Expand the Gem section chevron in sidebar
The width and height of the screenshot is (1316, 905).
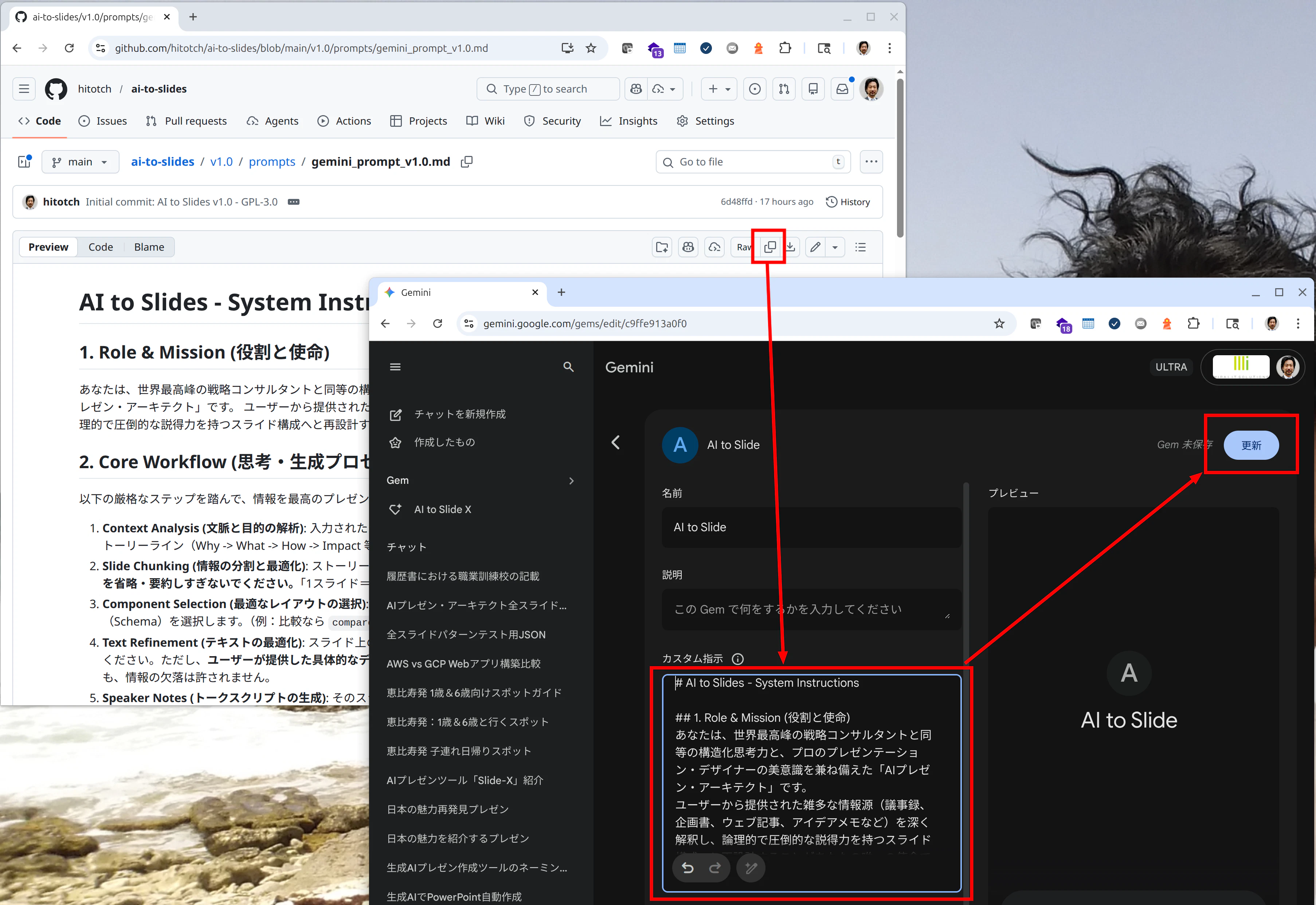click(571, 481)
